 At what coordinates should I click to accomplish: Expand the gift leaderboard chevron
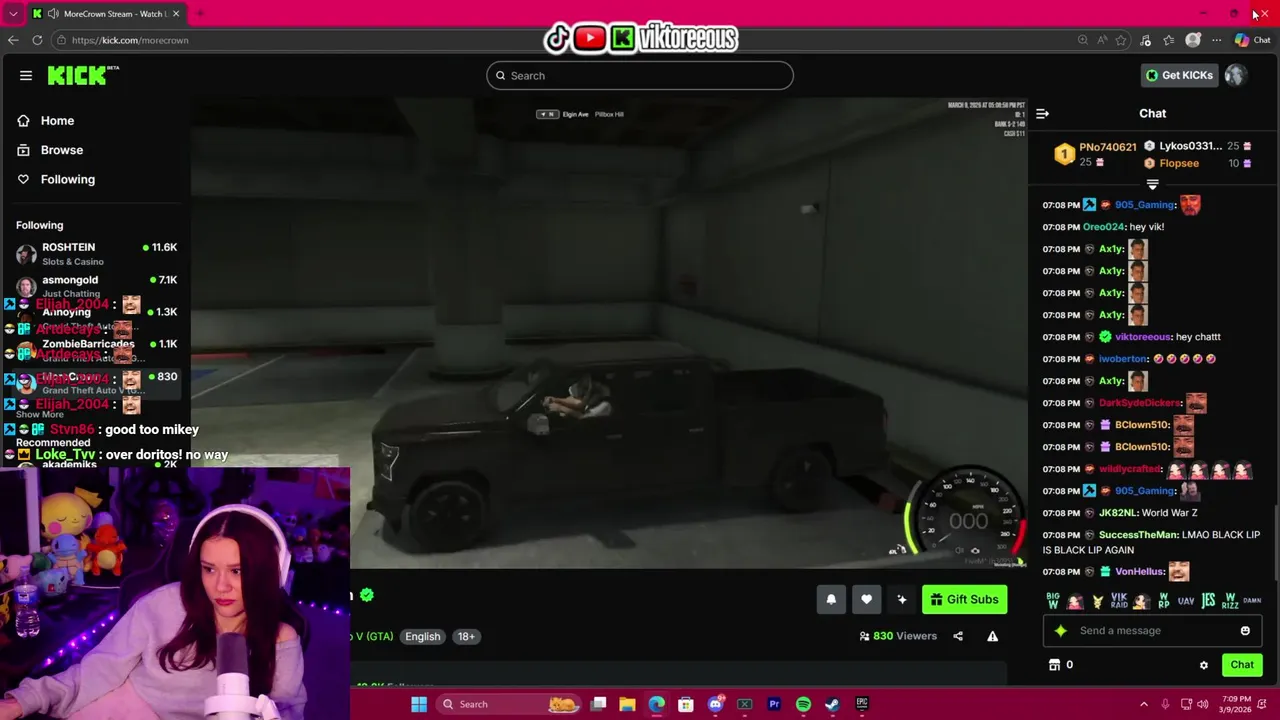pos(1152,184)
